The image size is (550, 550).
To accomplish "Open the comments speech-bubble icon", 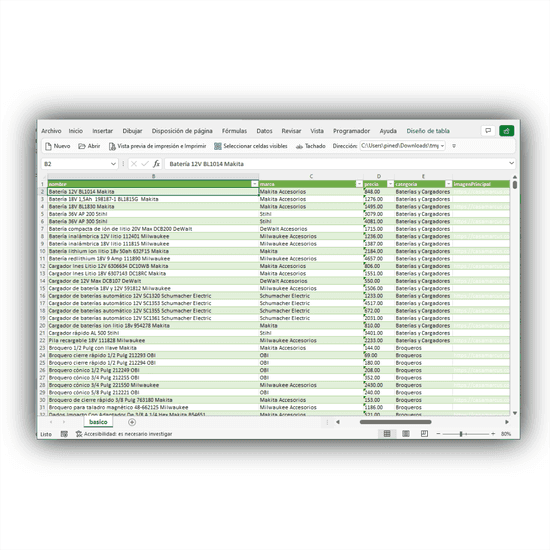I will [x=488, y=131].
